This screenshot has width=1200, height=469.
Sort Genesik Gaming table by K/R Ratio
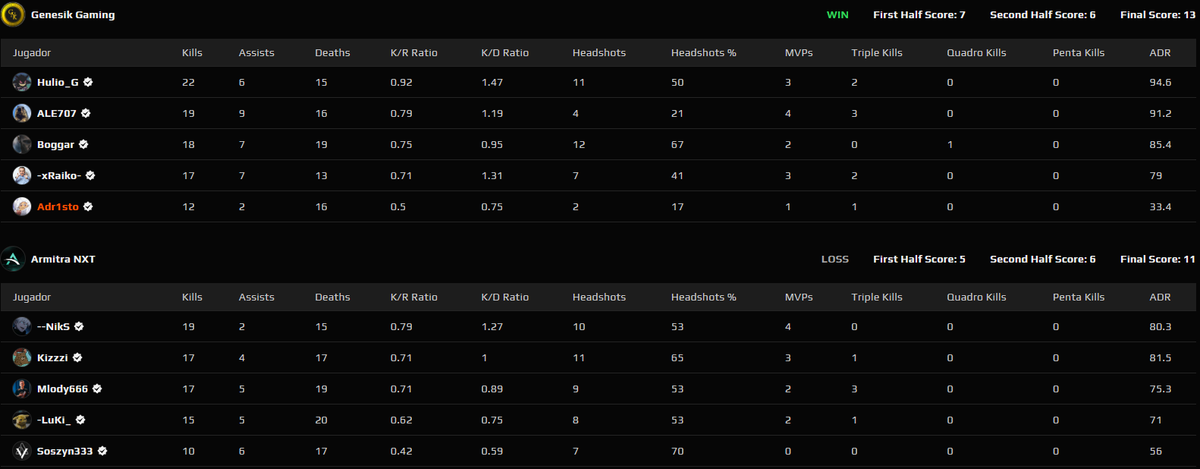click(x=414, y=53)
